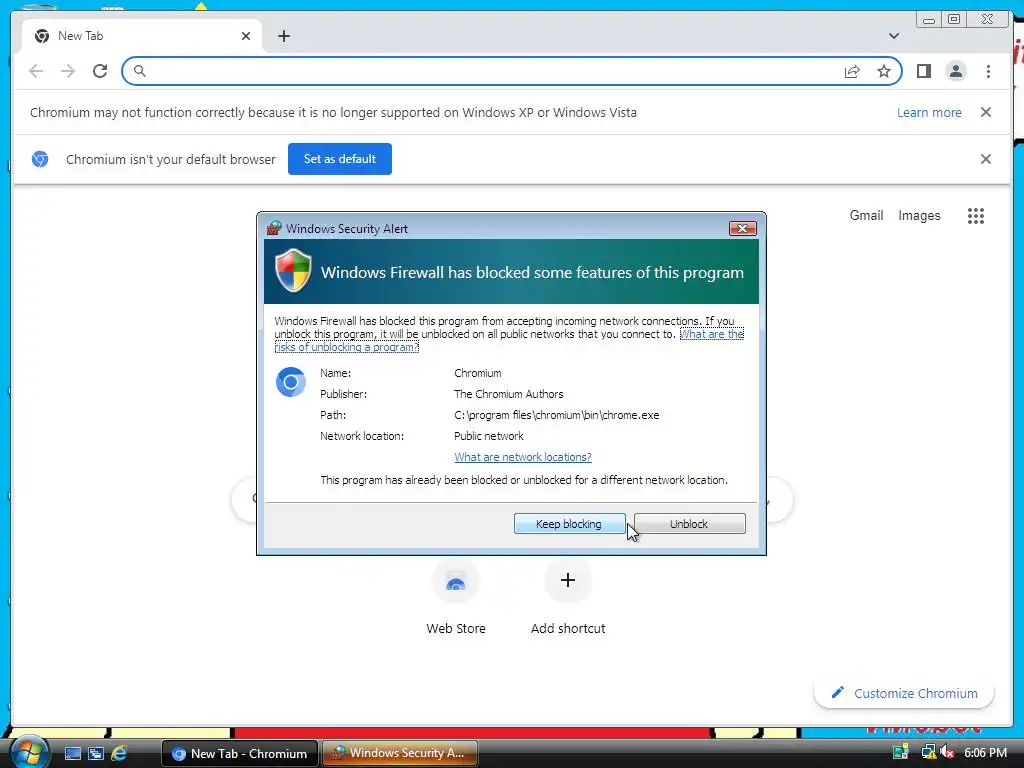Image resolution: width=1024 pixels, height=768 pixels.
Task: Dismiss the Windows XP support warning bar
Action: (986, 112)
